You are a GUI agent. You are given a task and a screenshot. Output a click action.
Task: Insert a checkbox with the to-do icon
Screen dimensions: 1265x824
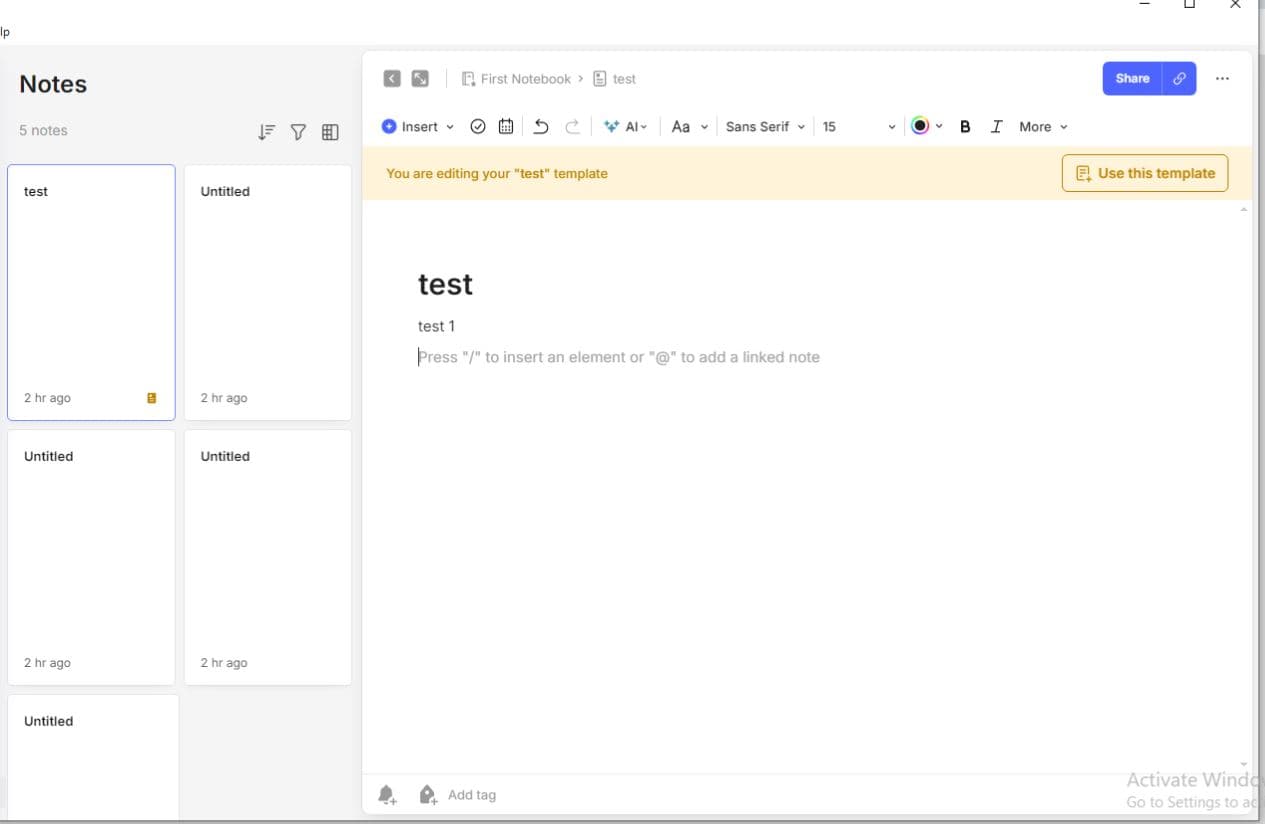478,126
